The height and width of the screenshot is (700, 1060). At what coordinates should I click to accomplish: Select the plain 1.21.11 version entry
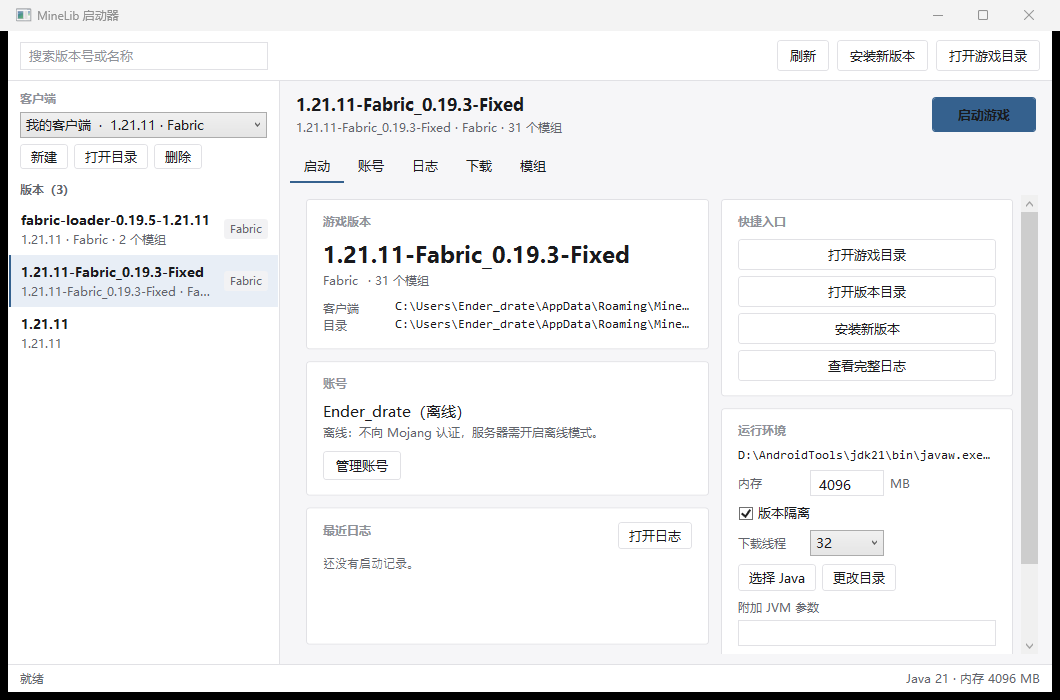(x=143, y=333)
